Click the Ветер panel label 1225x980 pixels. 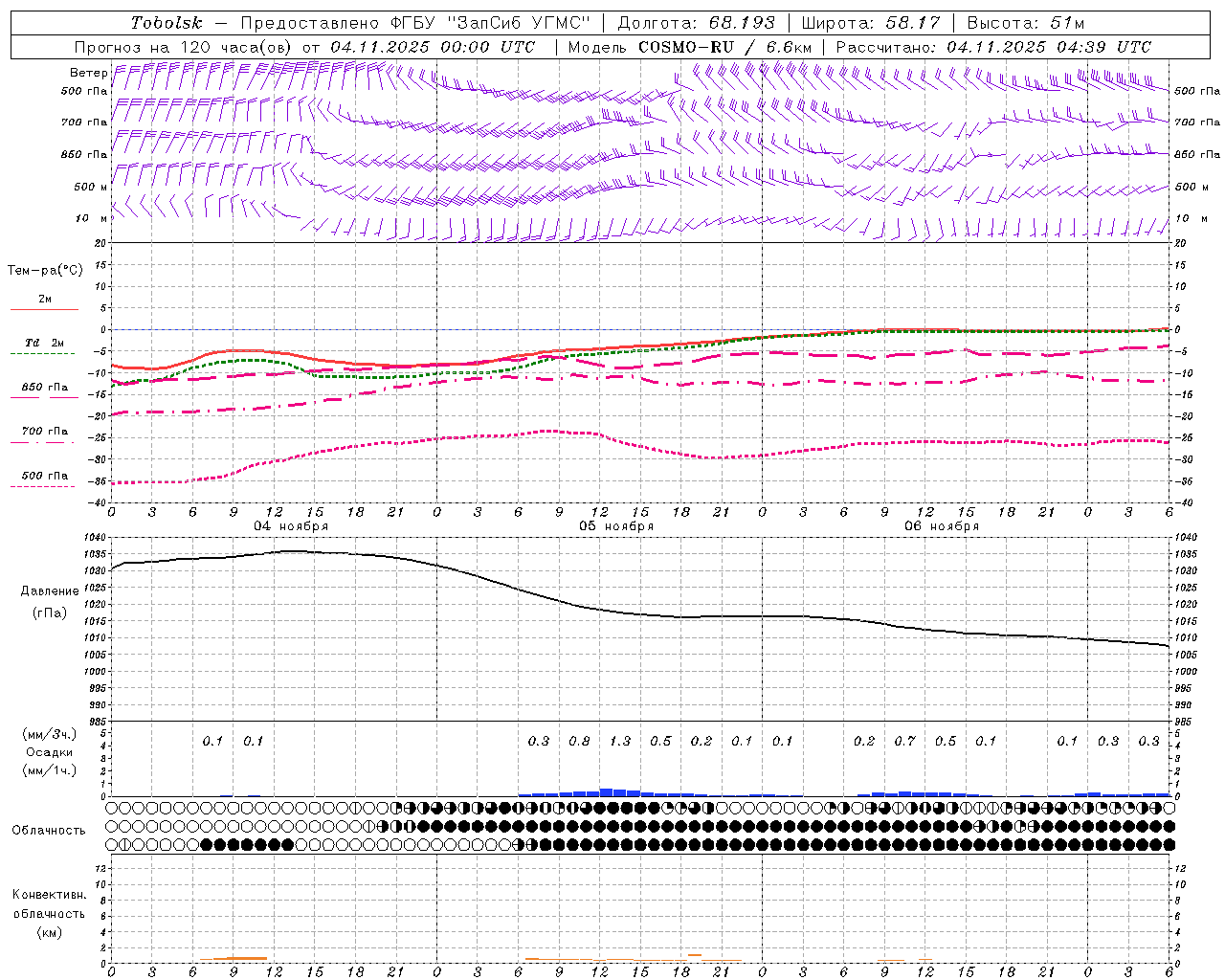coord(88,73)
